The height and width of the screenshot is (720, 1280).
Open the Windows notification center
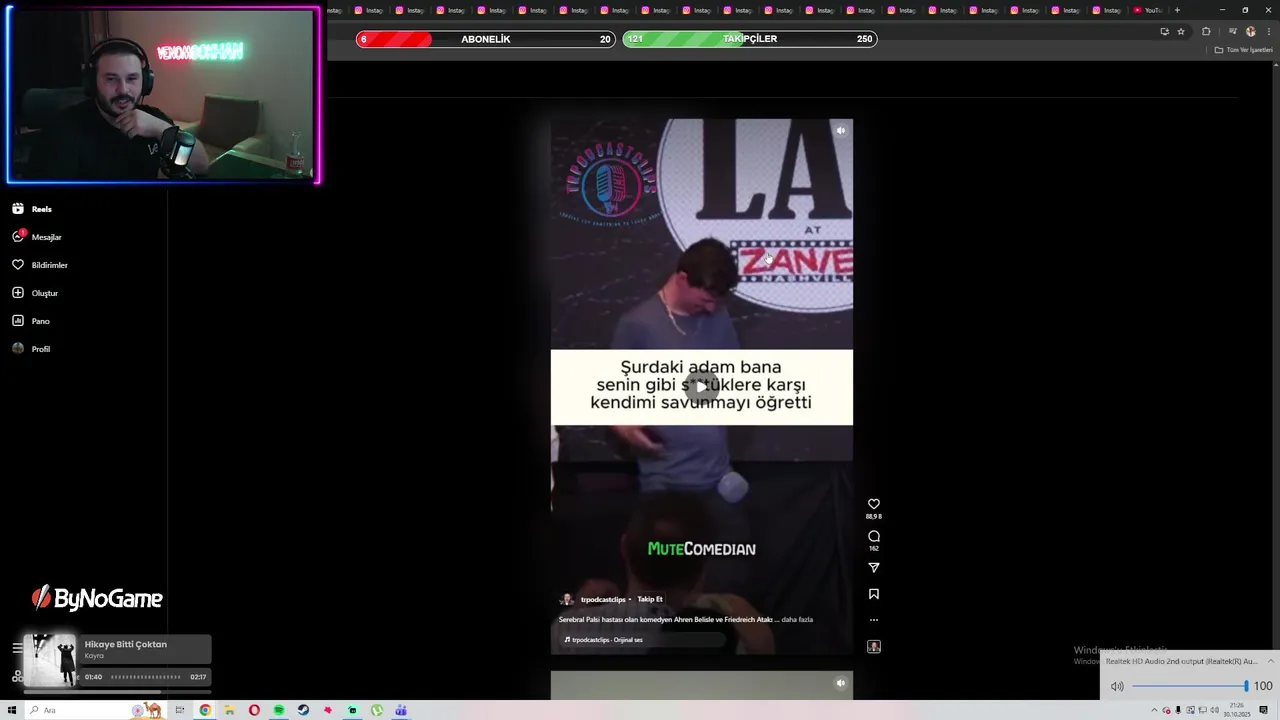pos(1264,710)
